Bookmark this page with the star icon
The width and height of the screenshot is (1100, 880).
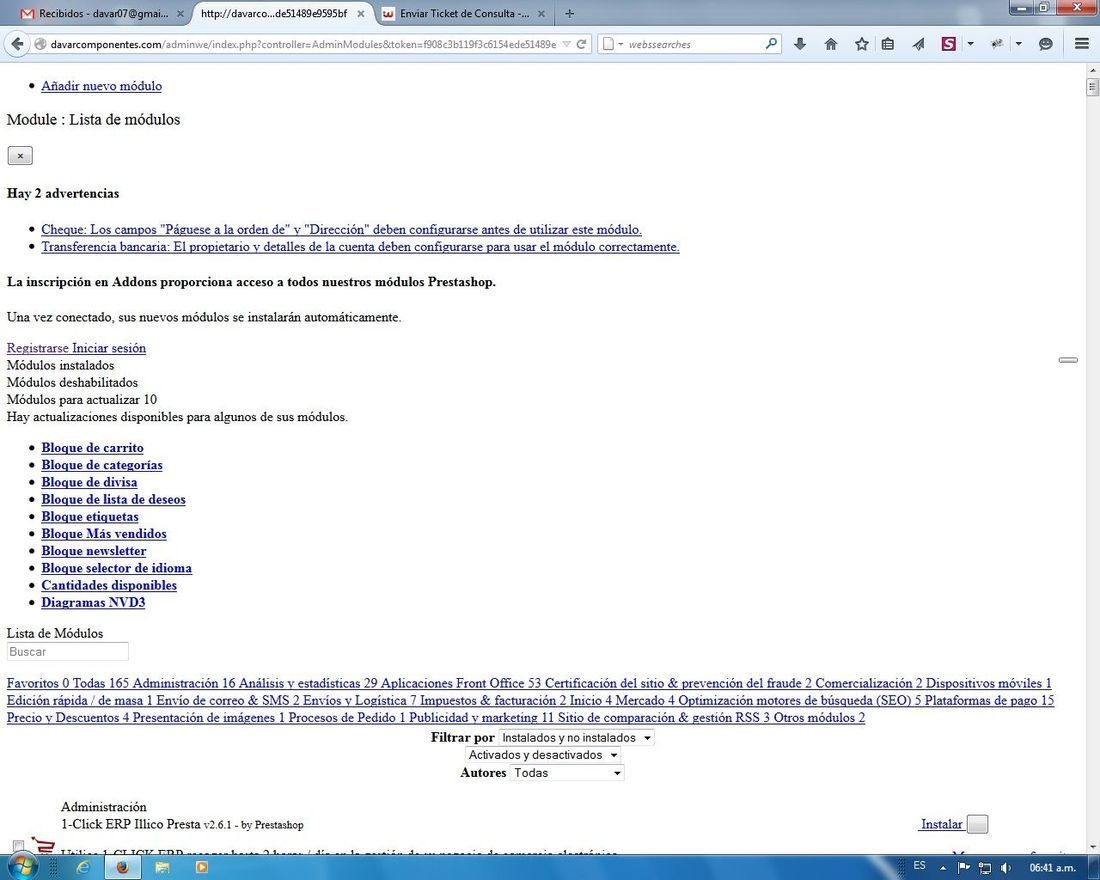tap(861, 44)
